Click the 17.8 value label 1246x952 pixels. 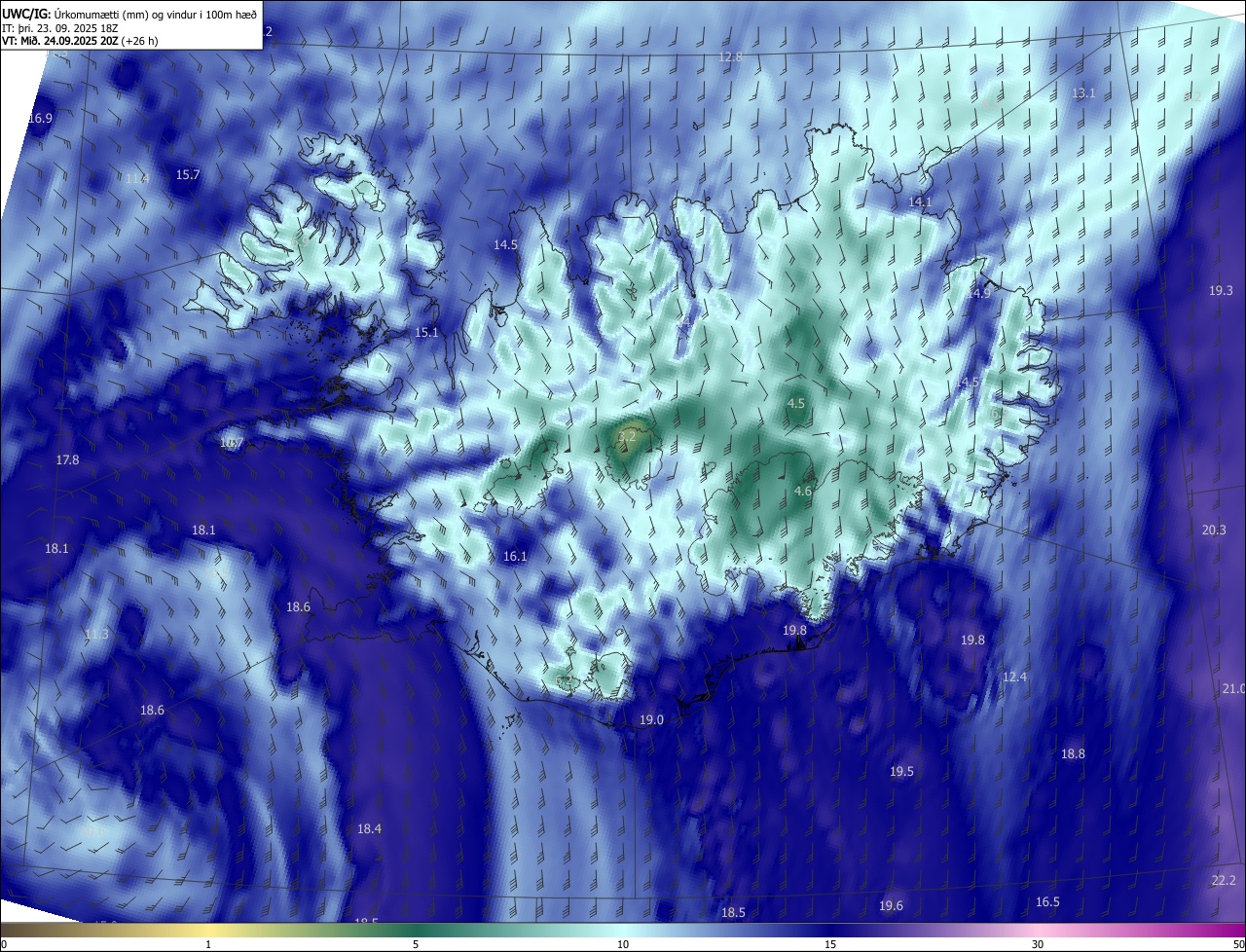pos(67,459)
